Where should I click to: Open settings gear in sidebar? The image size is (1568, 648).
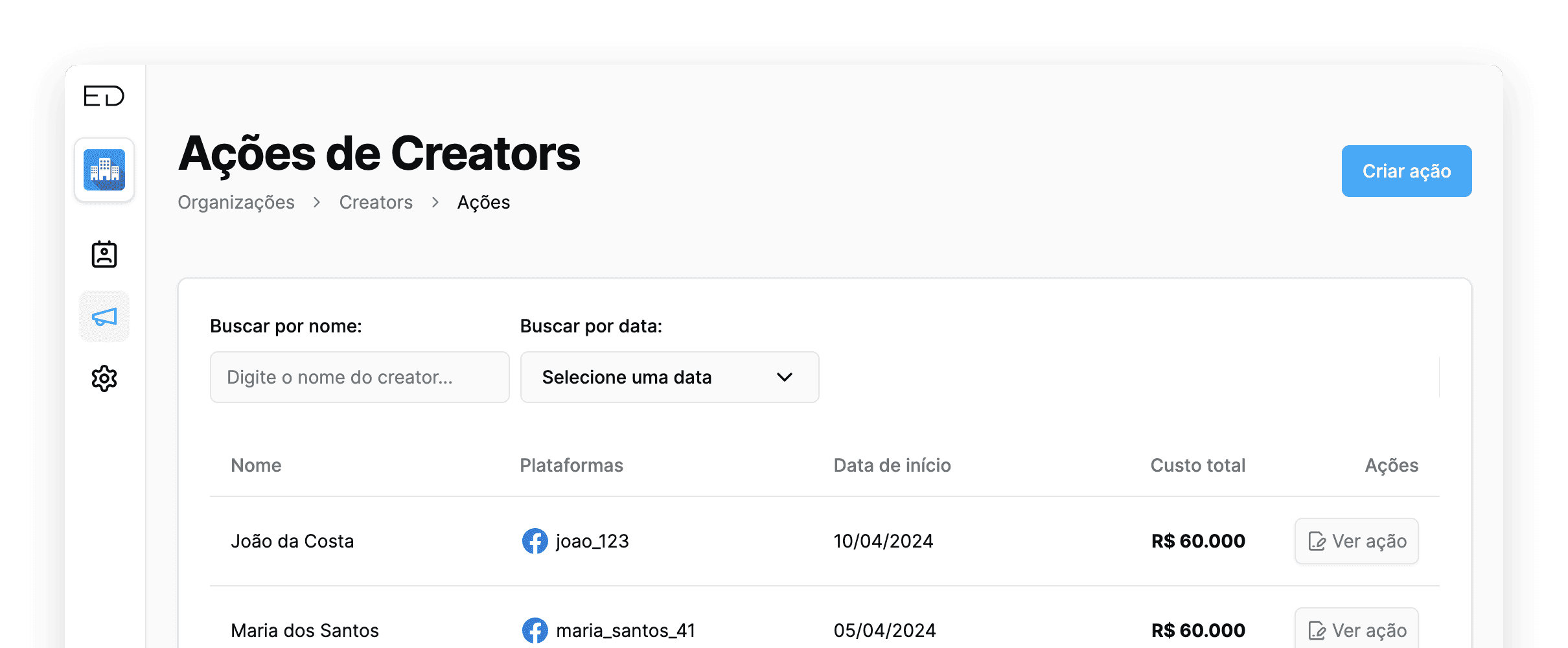click(x=104, y=378)
